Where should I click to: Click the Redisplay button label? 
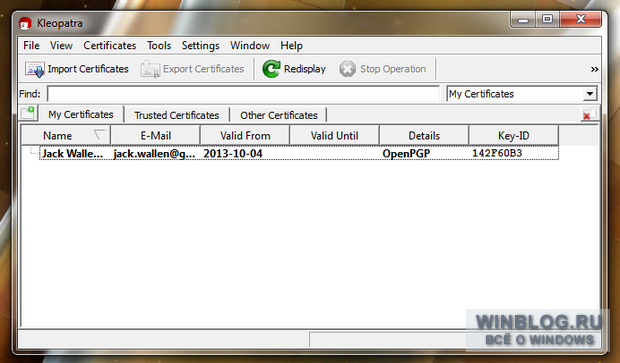[x=305, y=69]
